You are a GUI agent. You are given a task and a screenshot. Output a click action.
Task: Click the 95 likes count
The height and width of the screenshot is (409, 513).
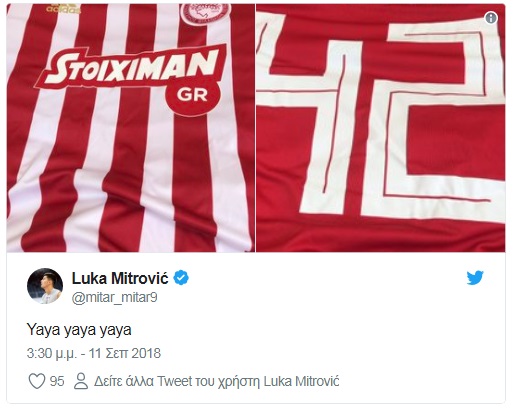pyautogui.click(x=57, y=381)
